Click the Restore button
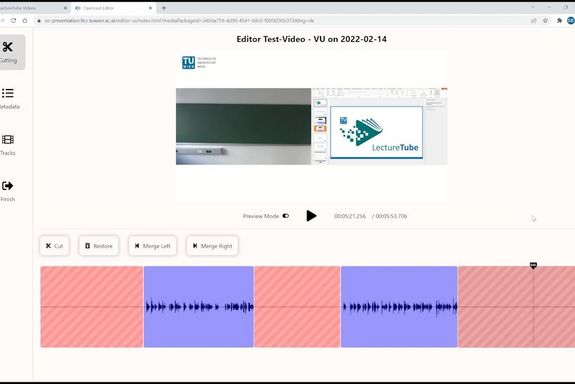575x384 pixels. tap(99, 246)
